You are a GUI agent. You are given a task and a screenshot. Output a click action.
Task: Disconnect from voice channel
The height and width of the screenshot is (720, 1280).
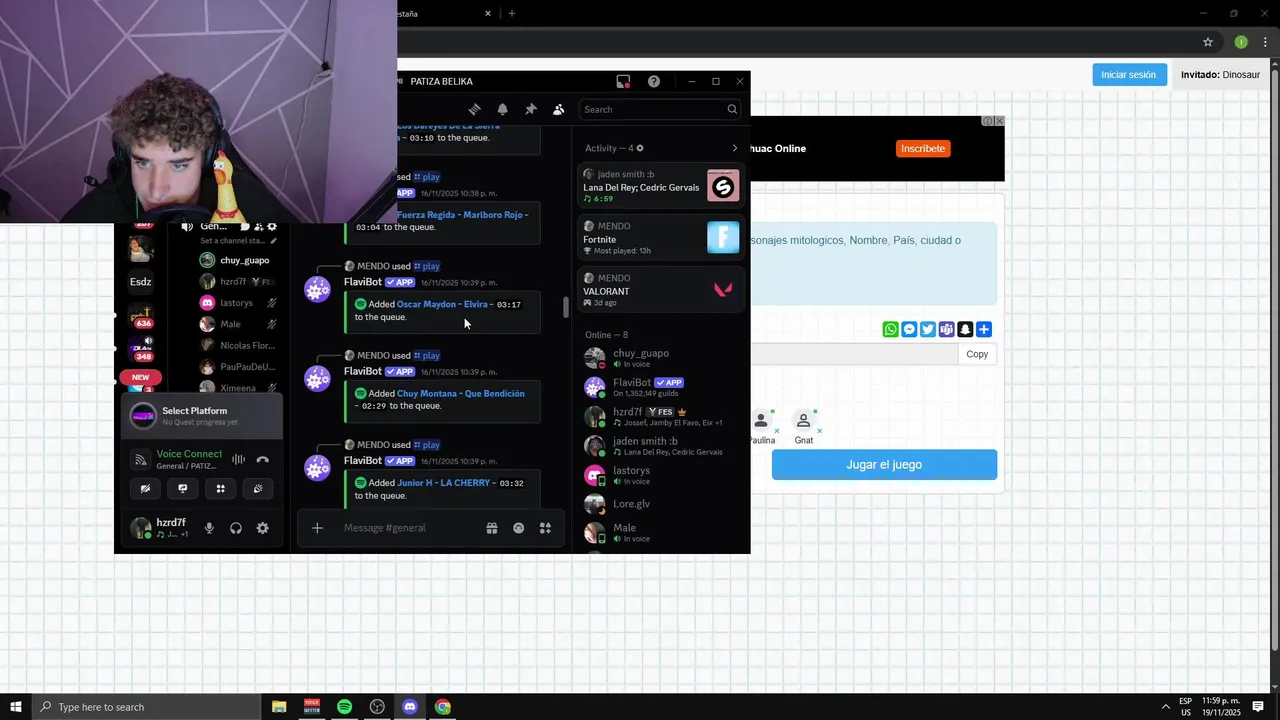pyautogui.click(x=262, y=460)
